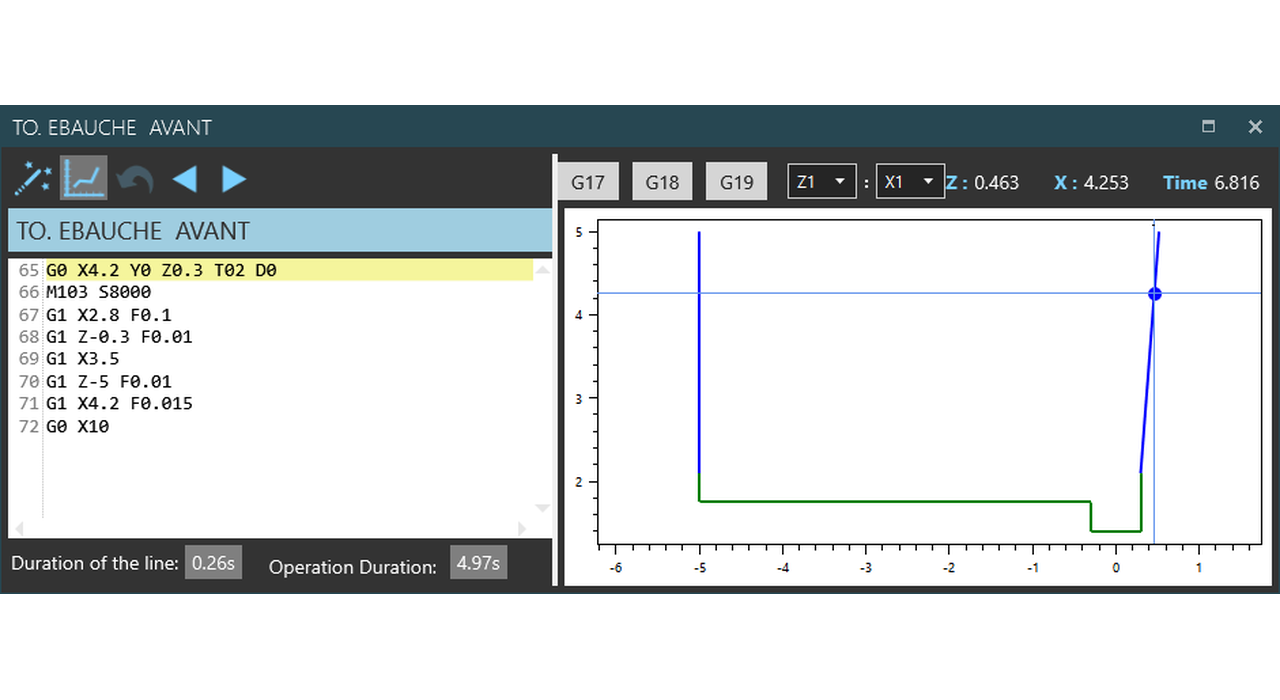Select the G18 plane button
The image size is (1280, 700).
click(662, 182)
